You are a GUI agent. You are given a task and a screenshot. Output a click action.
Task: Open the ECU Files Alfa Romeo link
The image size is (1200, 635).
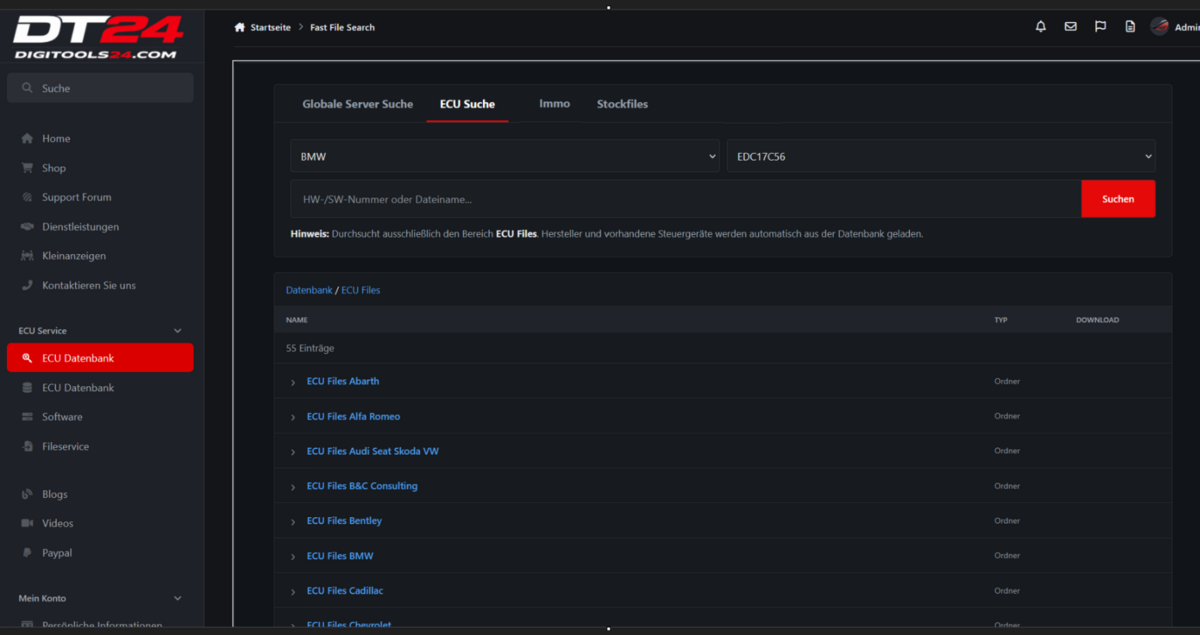[x=353, y=416]
